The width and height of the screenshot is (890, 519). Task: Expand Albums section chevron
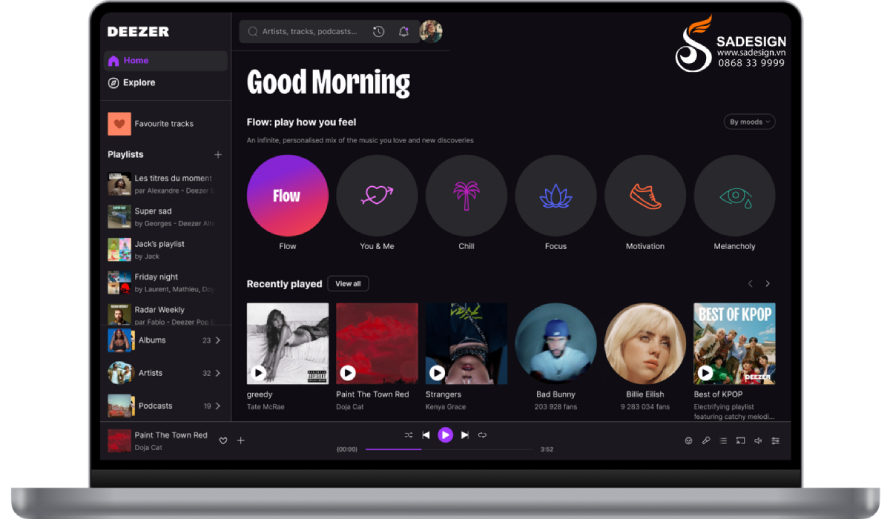pyautogui.click(x=218, y=340)
